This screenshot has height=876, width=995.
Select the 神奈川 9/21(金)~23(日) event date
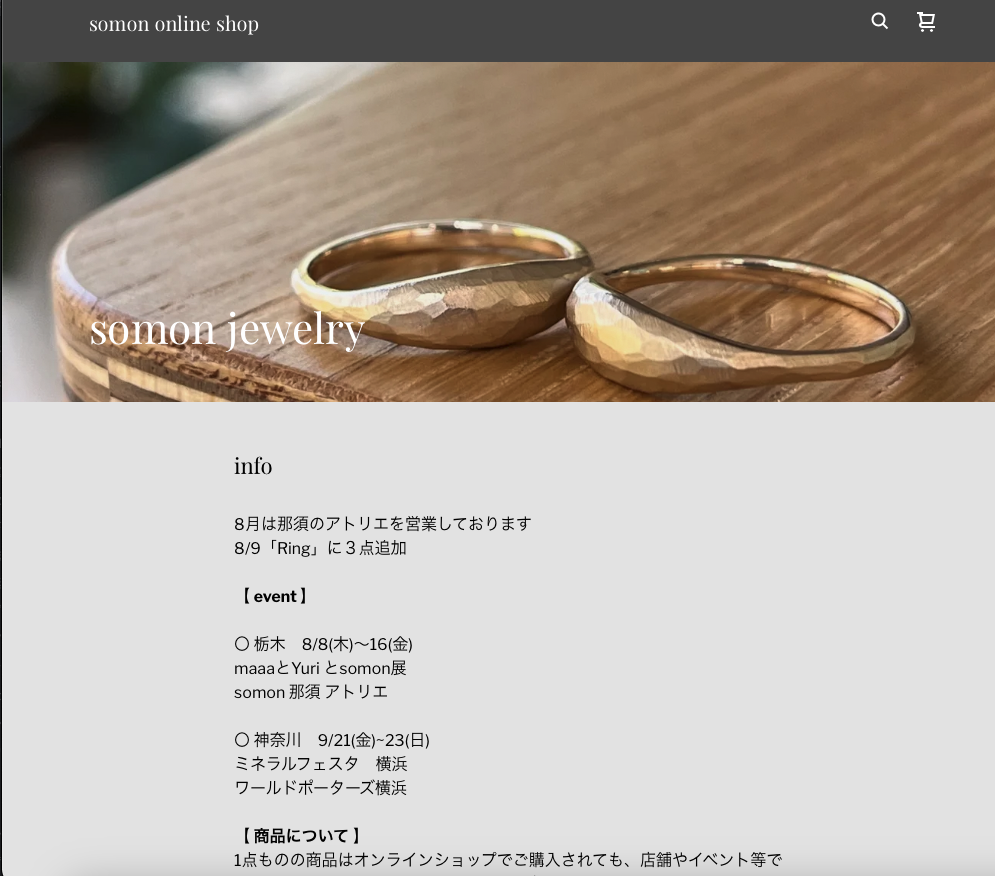coord(341,740)
